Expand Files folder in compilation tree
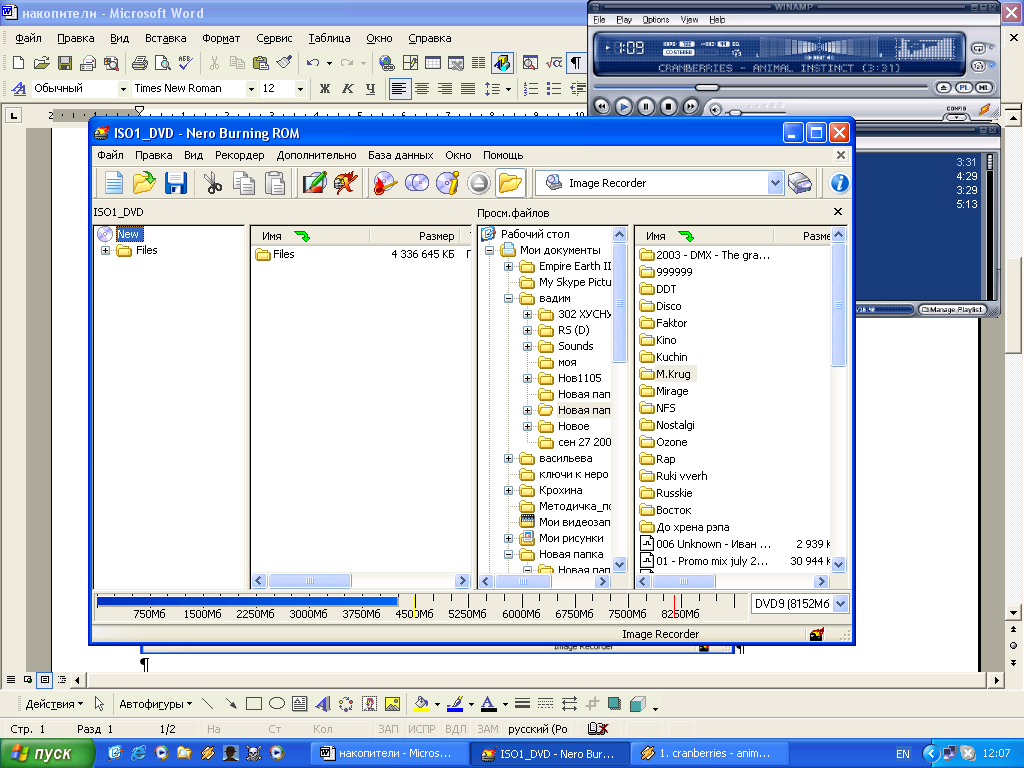This screenshot has height=768, width=1024. click(x=105, y=251)
